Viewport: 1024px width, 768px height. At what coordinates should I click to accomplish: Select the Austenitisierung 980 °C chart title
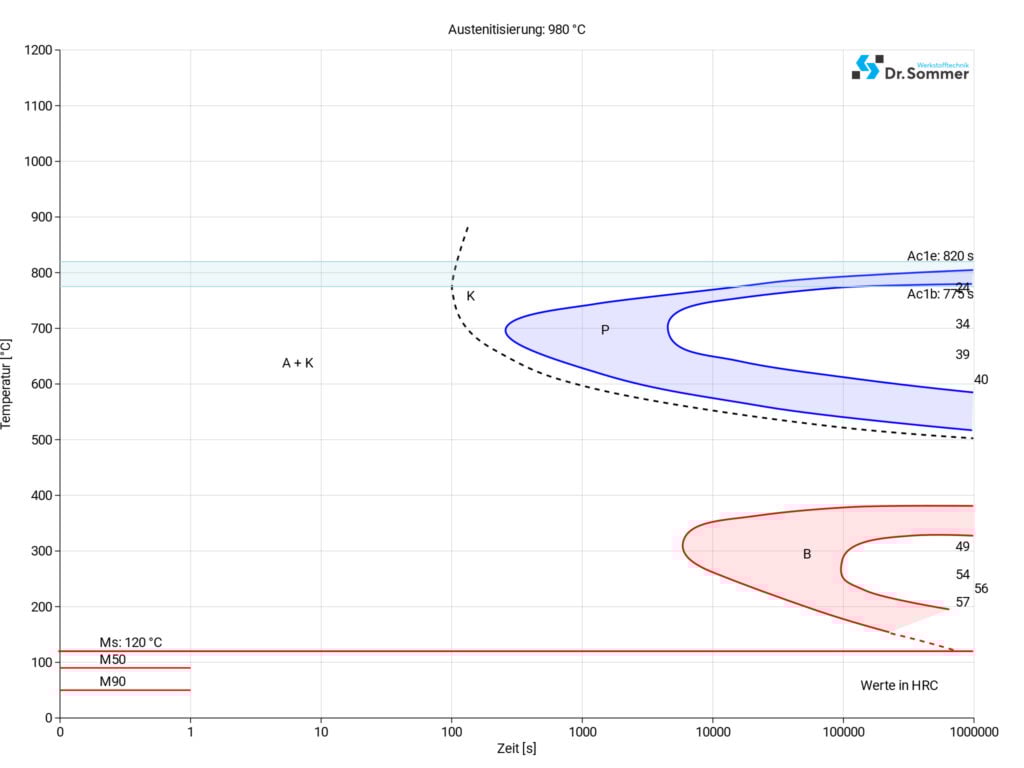coord(516,30)
